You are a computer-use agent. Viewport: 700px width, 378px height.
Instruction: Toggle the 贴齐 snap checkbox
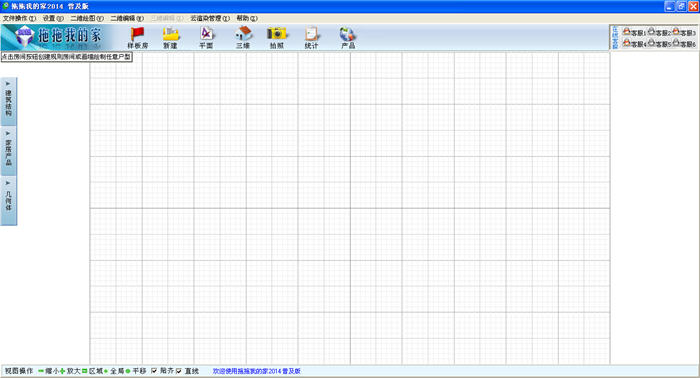coord(154,371)
